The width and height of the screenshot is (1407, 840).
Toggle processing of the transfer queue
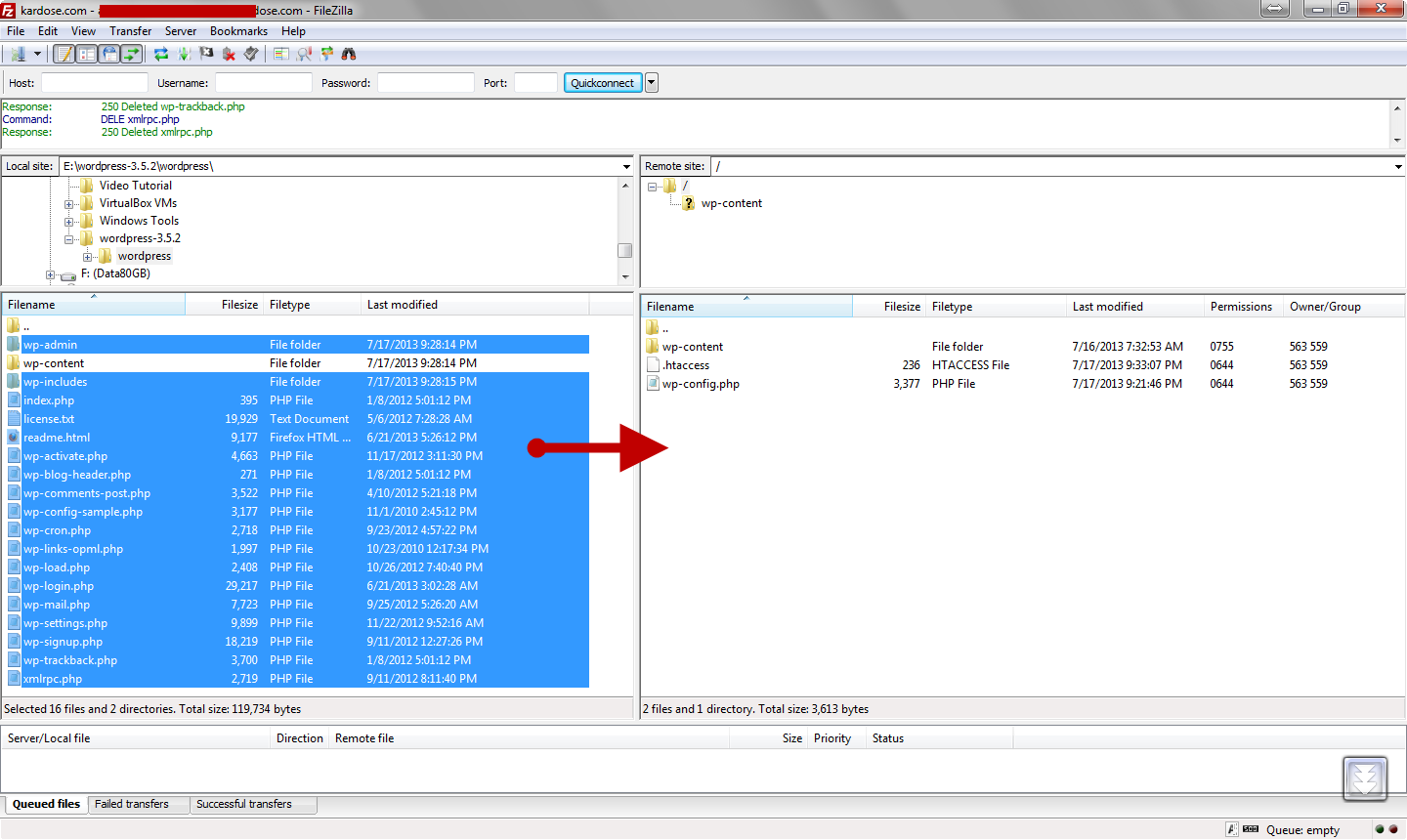(x=184, y=55)
